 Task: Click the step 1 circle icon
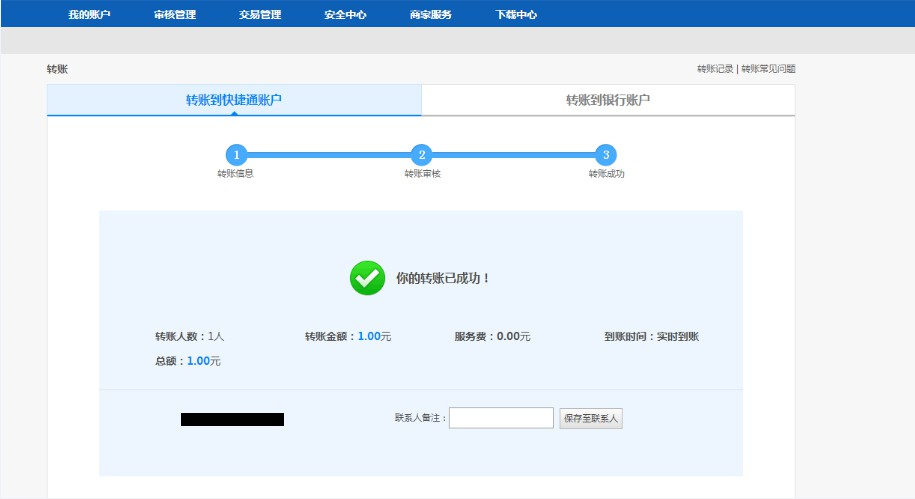[236, 155]
